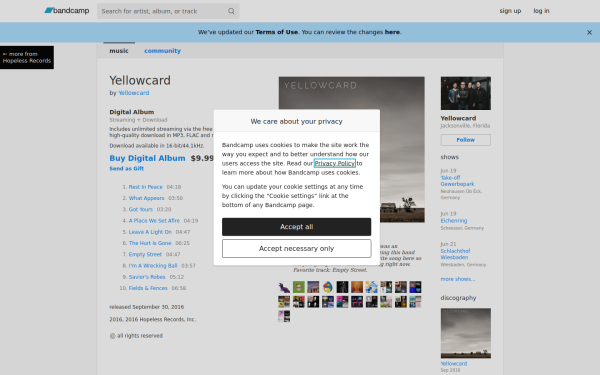Open Take-off Gewerbepark show

coord(457,181)
